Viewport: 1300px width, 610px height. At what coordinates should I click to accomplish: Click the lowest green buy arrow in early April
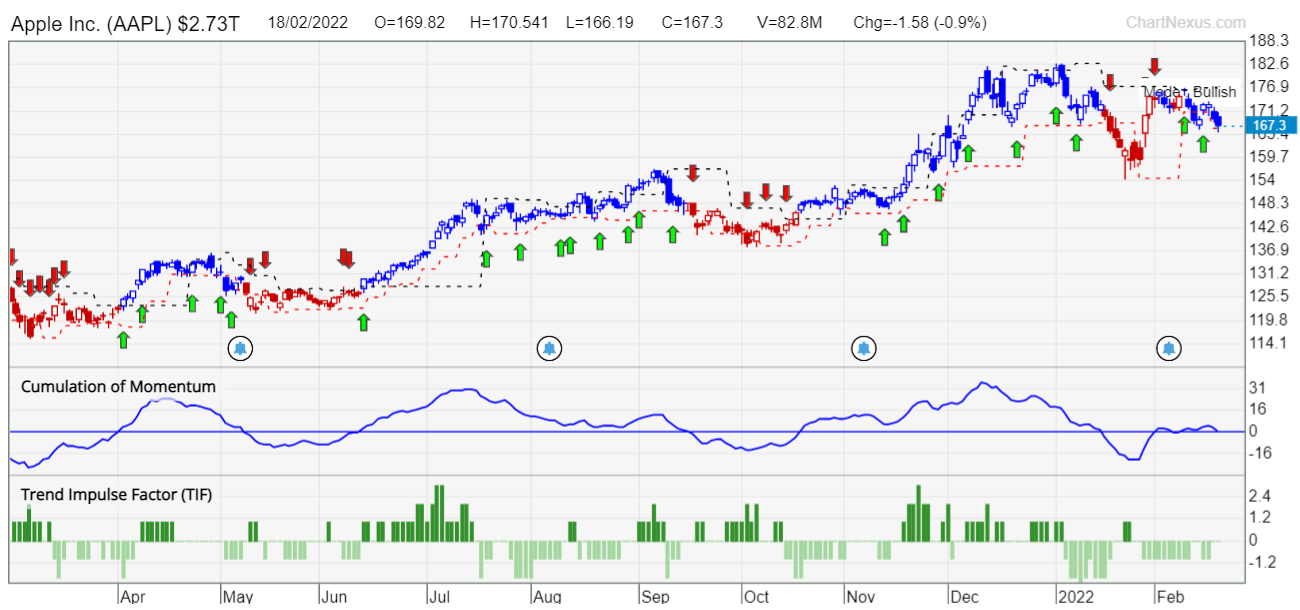(123, 339)
